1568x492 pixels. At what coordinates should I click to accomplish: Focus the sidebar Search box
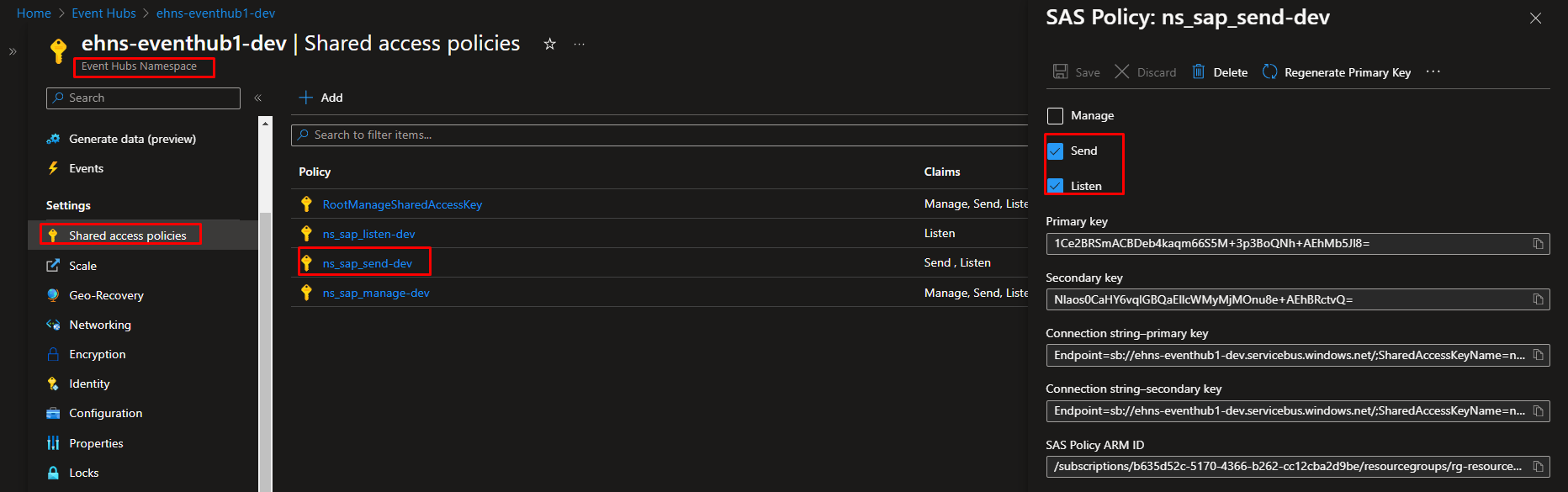point(143,98)
